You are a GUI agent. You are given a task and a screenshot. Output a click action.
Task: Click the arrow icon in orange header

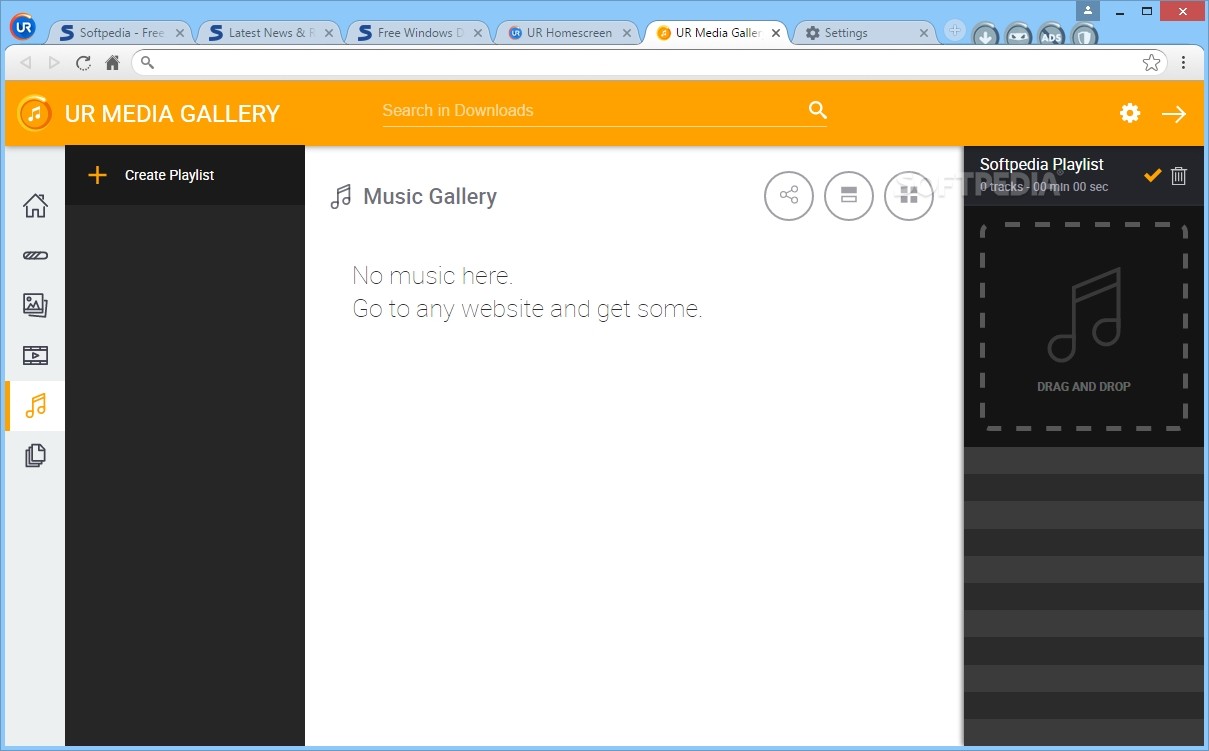[1174, 113]
